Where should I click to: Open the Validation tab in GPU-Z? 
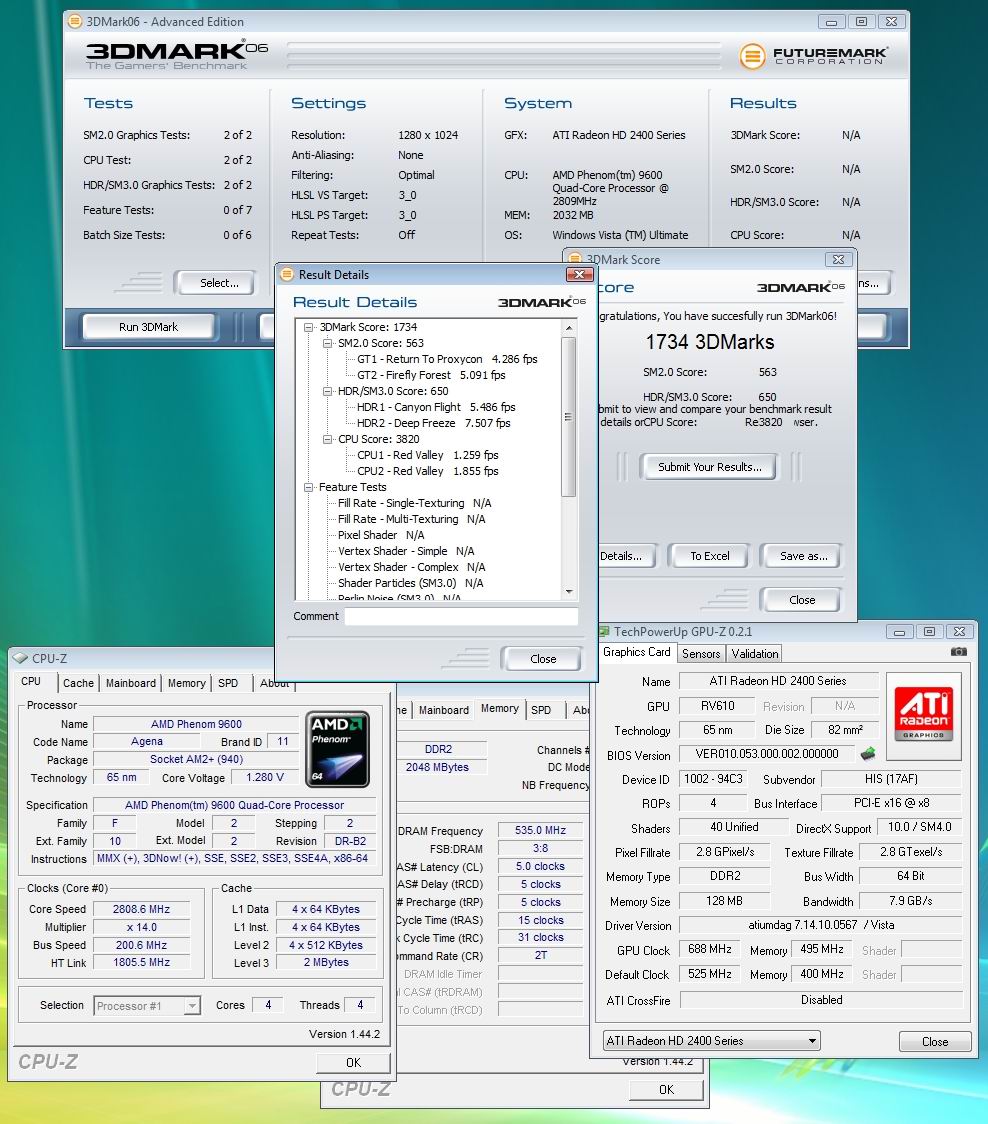tap(754, 654)
